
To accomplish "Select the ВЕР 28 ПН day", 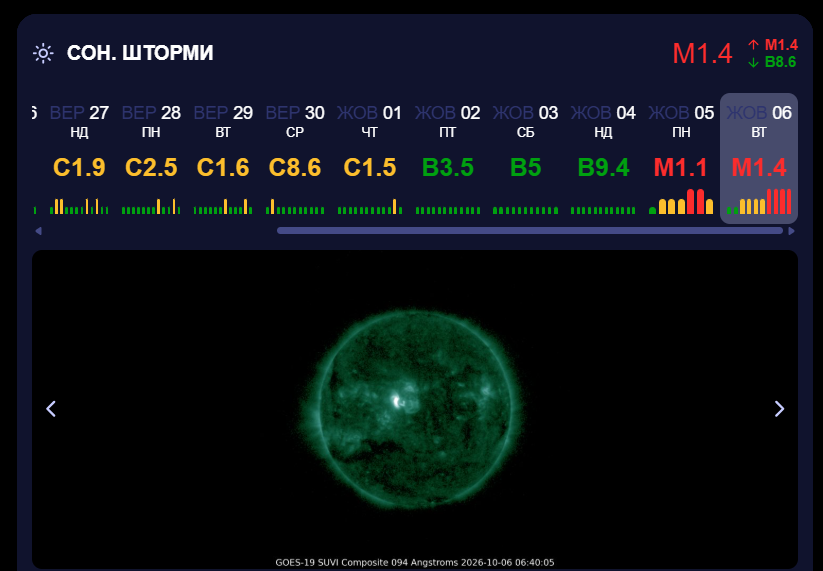I will pyautogui.click(x=151, y=158).
